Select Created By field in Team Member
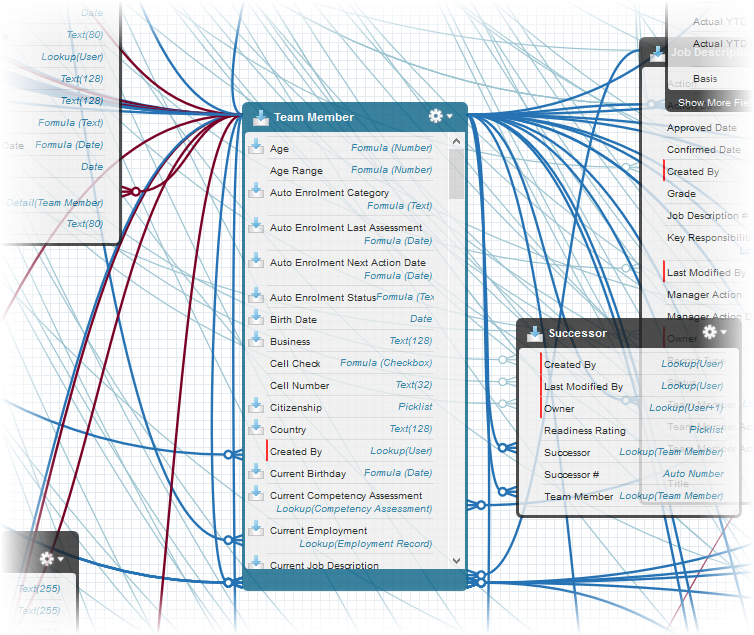This screenshot has width=754, height=635. pyautogui.click(x=295, y=452)
